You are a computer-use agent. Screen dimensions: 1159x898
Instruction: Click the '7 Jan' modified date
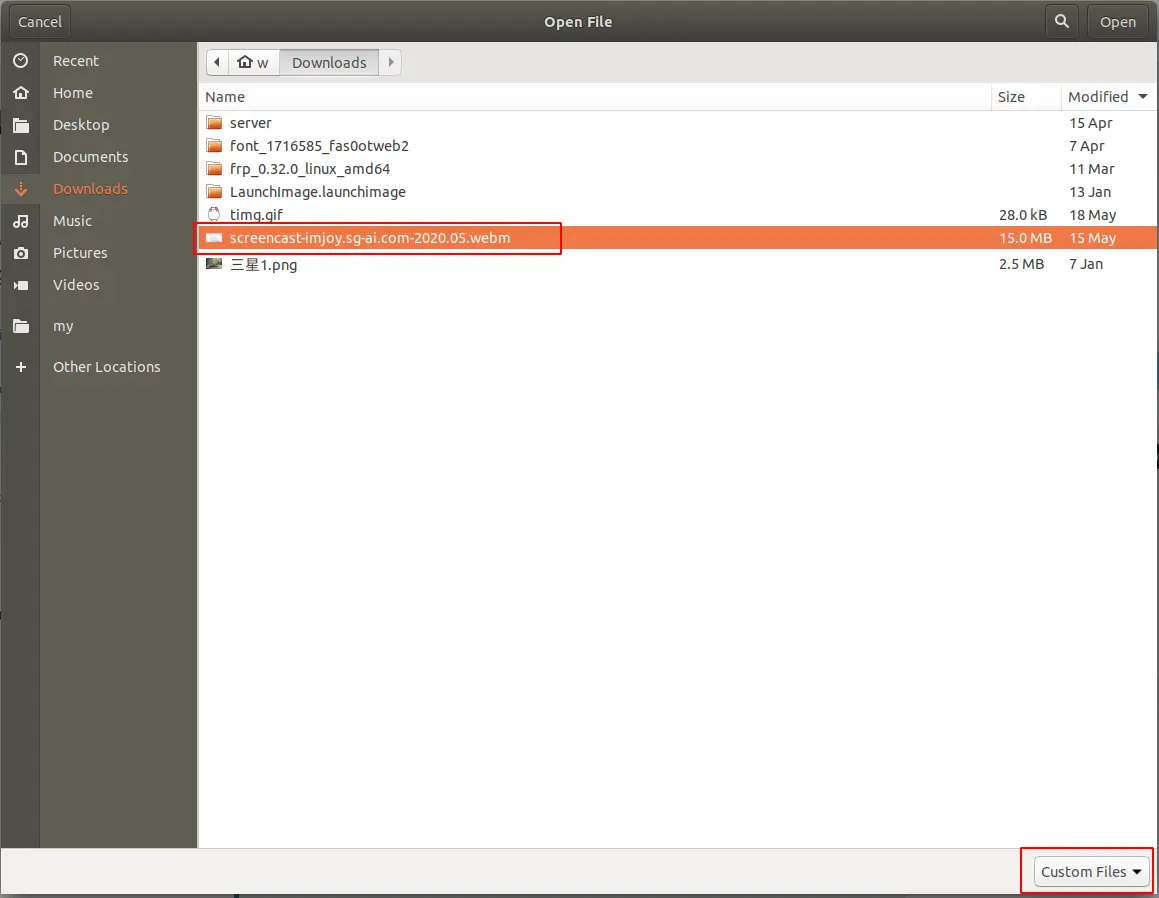[1086, 264]
